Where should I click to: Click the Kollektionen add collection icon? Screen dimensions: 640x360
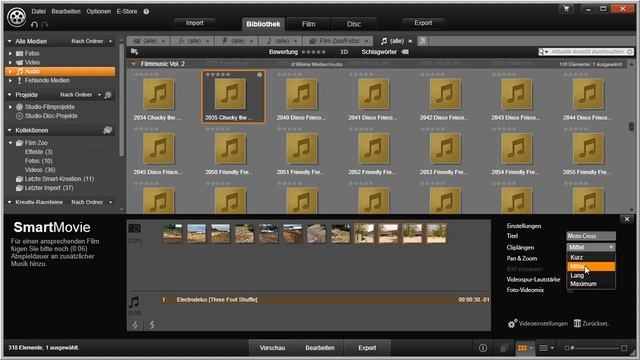[x=107, y=130]
